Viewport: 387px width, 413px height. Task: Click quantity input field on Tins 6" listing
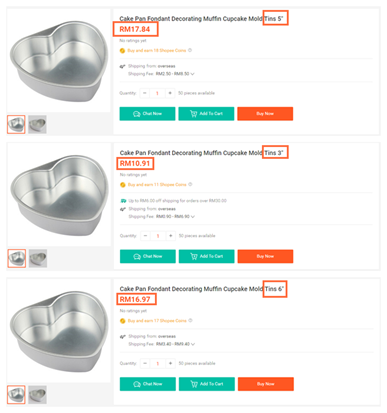pyautogui.click(x=158, y=363)
